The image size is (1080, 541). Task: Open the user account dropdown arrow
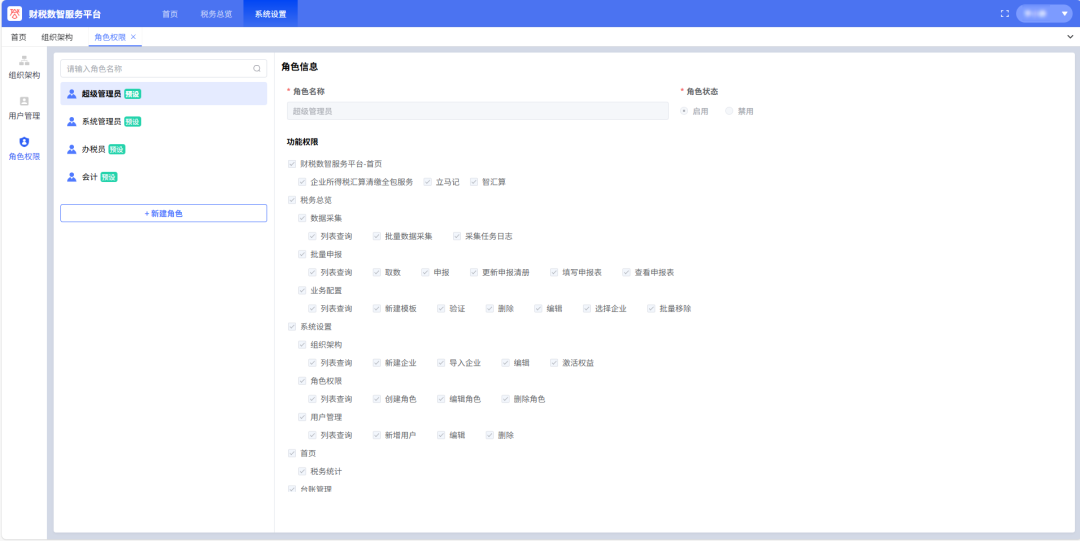[x=1064, y=14]
